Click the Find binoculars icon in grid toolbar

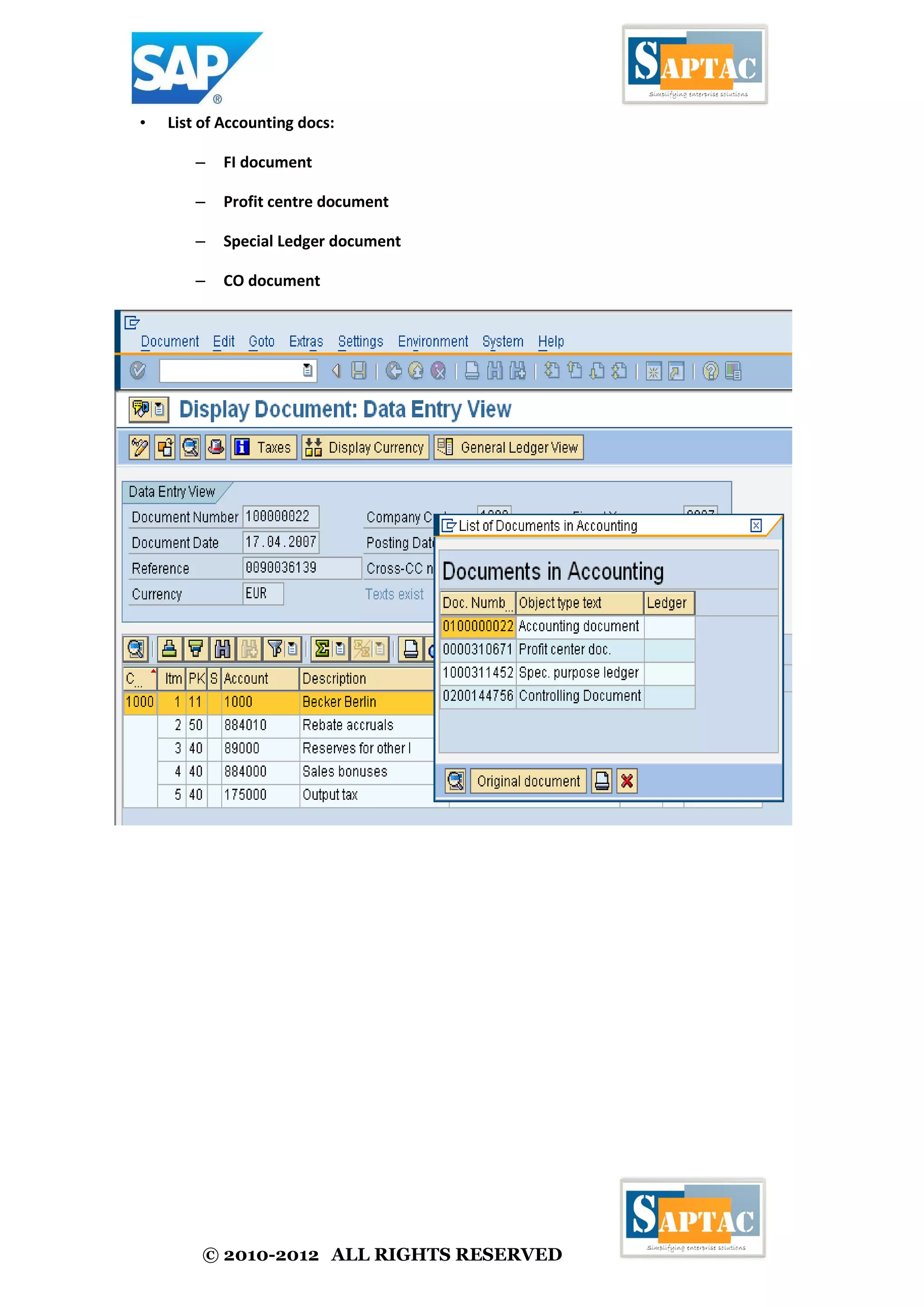(x=222, y=649)
